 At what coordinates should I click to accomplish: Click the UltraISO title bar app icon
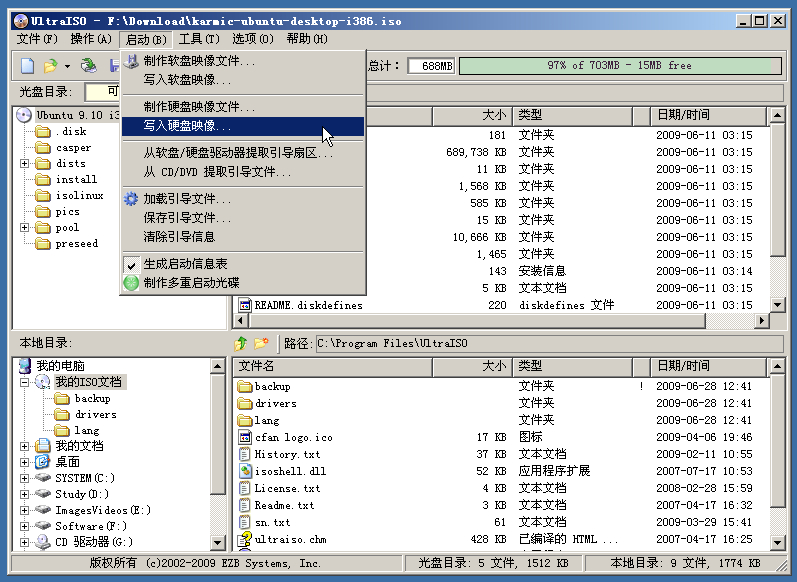point(21,21)
